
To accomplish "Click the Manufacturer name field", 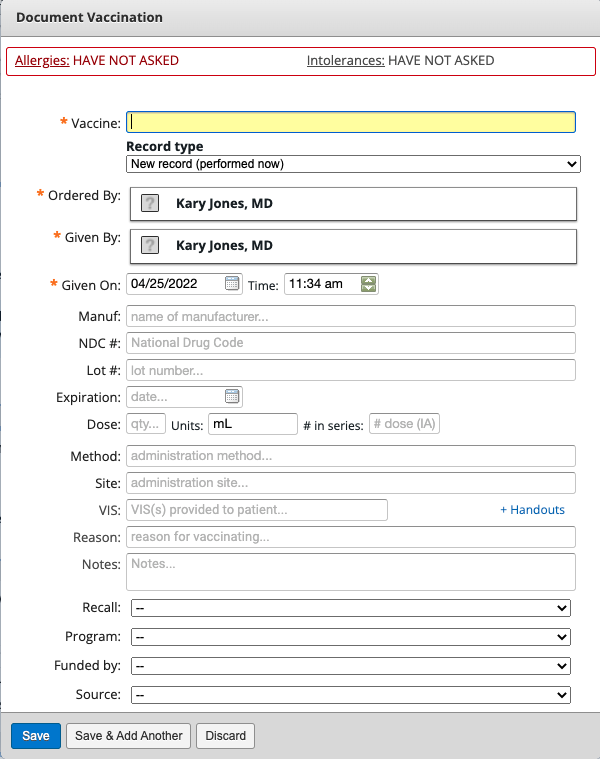I will click(x=351, y=316).
